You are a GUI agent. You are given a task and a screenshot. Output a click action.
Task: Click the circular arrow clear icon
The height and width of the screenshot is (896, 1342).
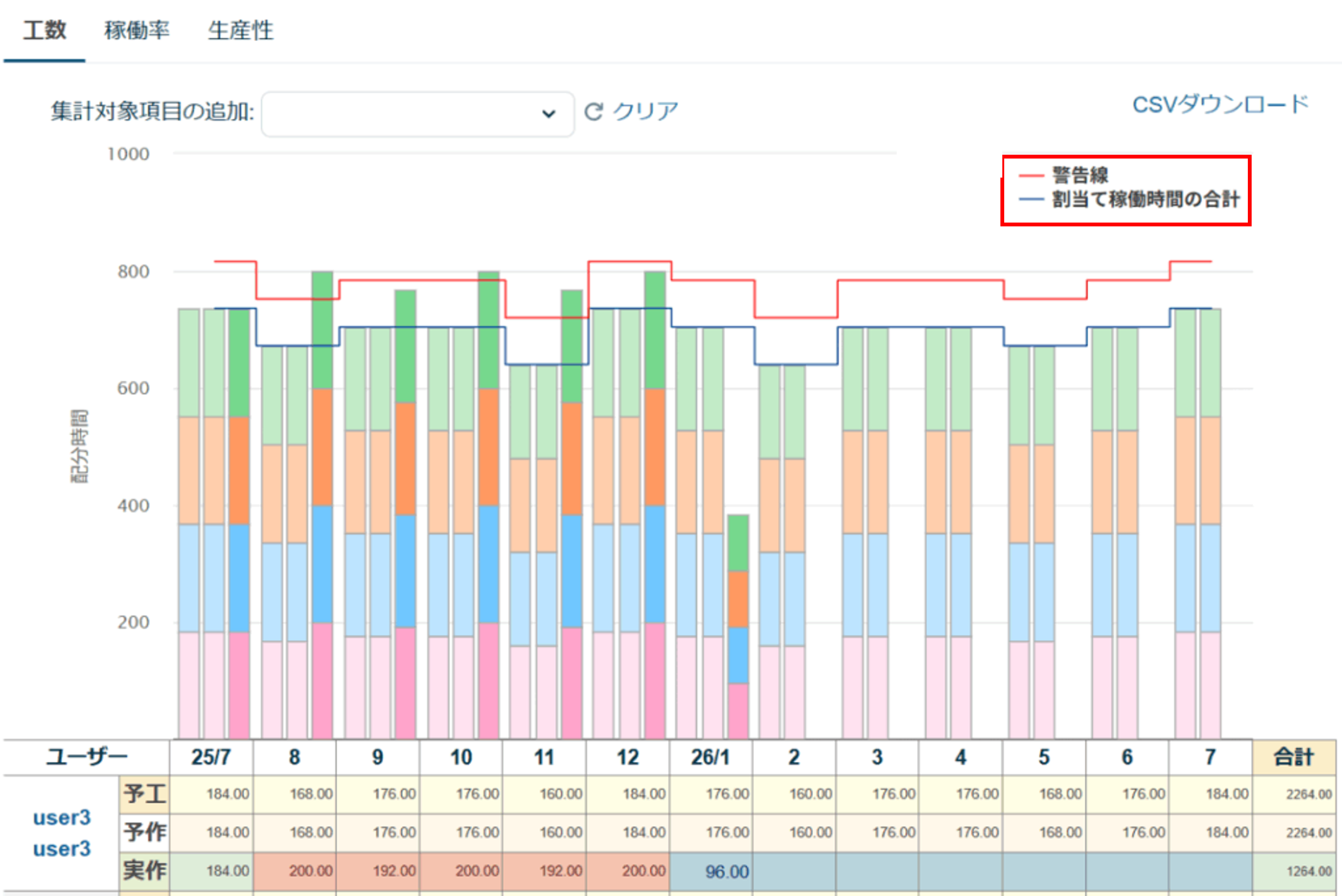tap(593, 111)
